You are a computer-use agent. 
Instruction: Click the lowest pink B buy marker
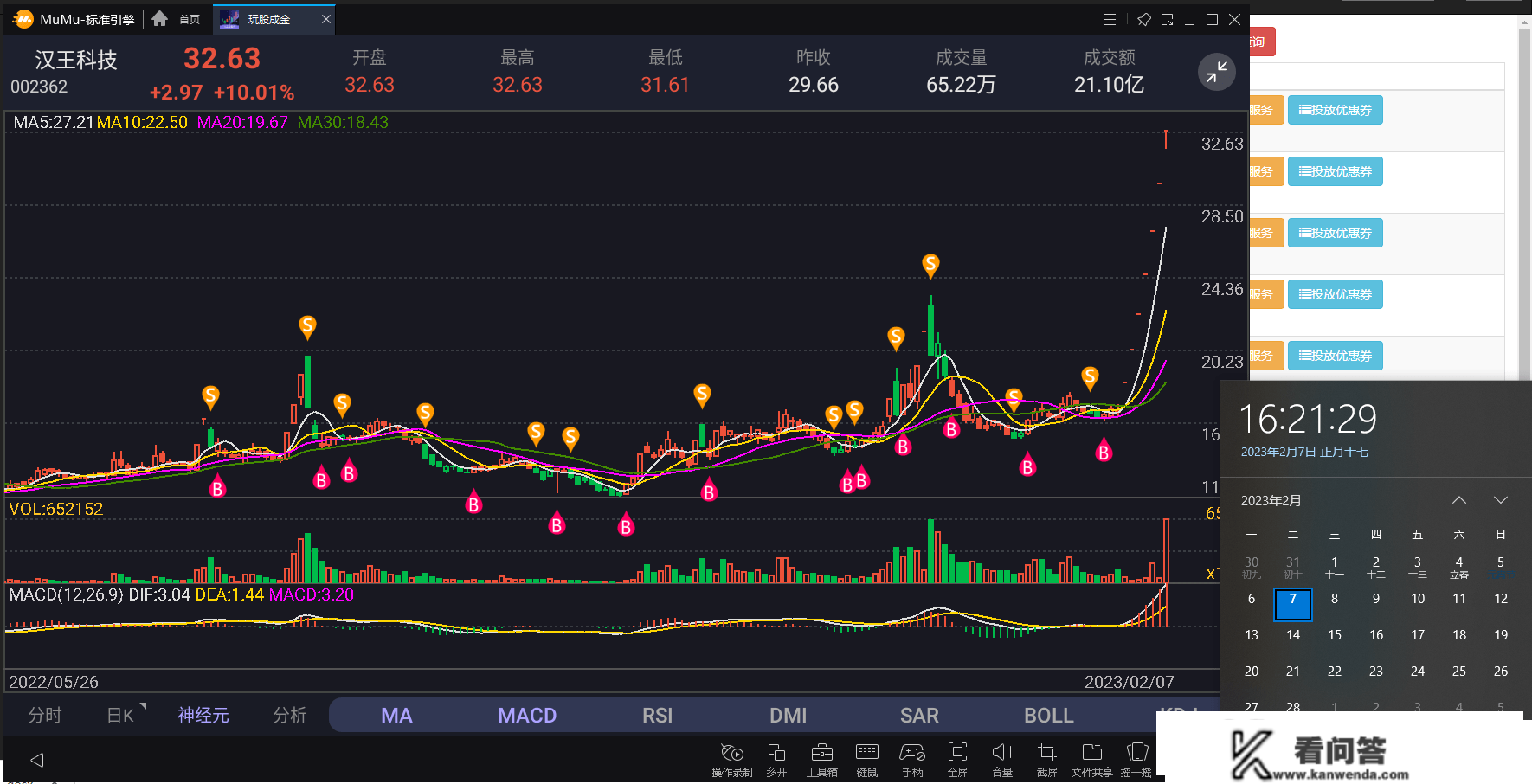coord(626,524)
